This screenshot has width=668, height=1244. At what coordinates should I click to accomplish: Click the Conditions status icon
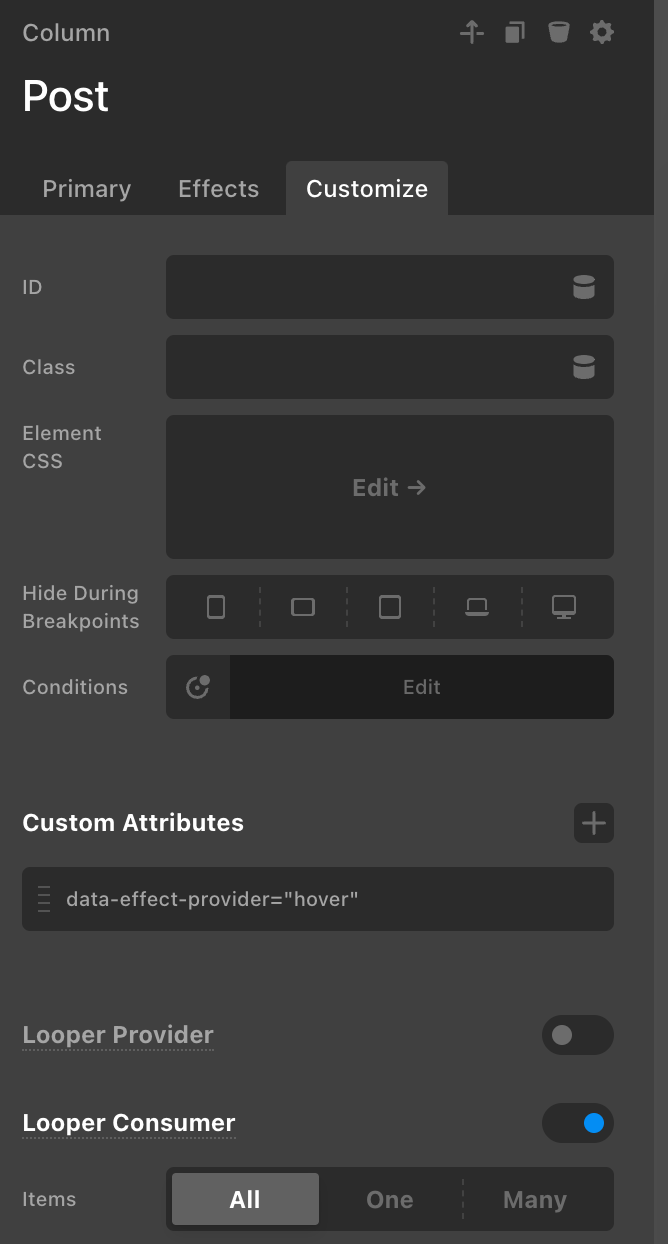point(198,687)
